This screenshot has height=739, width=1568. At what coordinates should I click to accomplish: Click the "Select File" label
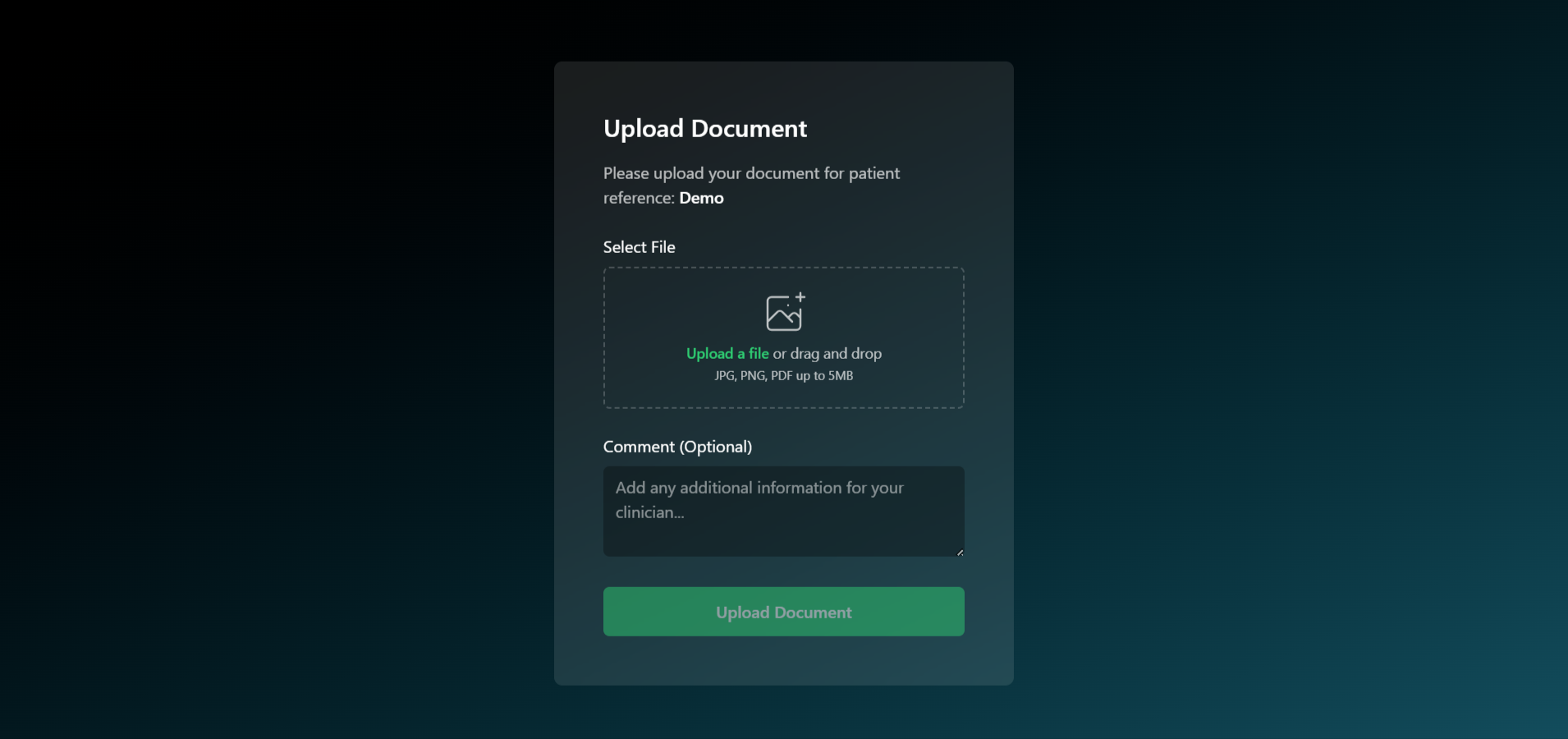click(639, 247)
